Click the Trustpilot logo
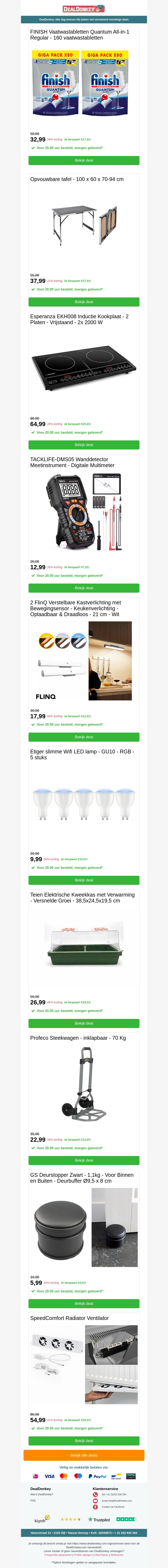 99,1519
